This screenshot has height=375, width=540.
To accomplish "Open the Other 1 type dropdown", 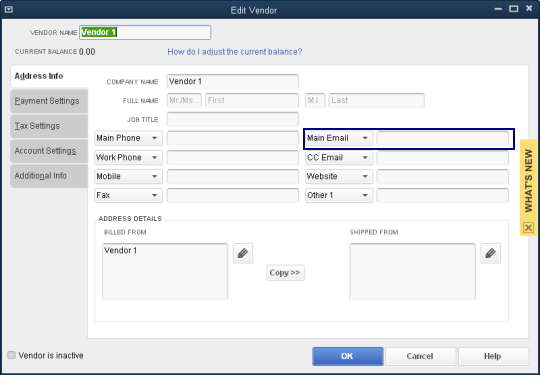I will 339,195.
